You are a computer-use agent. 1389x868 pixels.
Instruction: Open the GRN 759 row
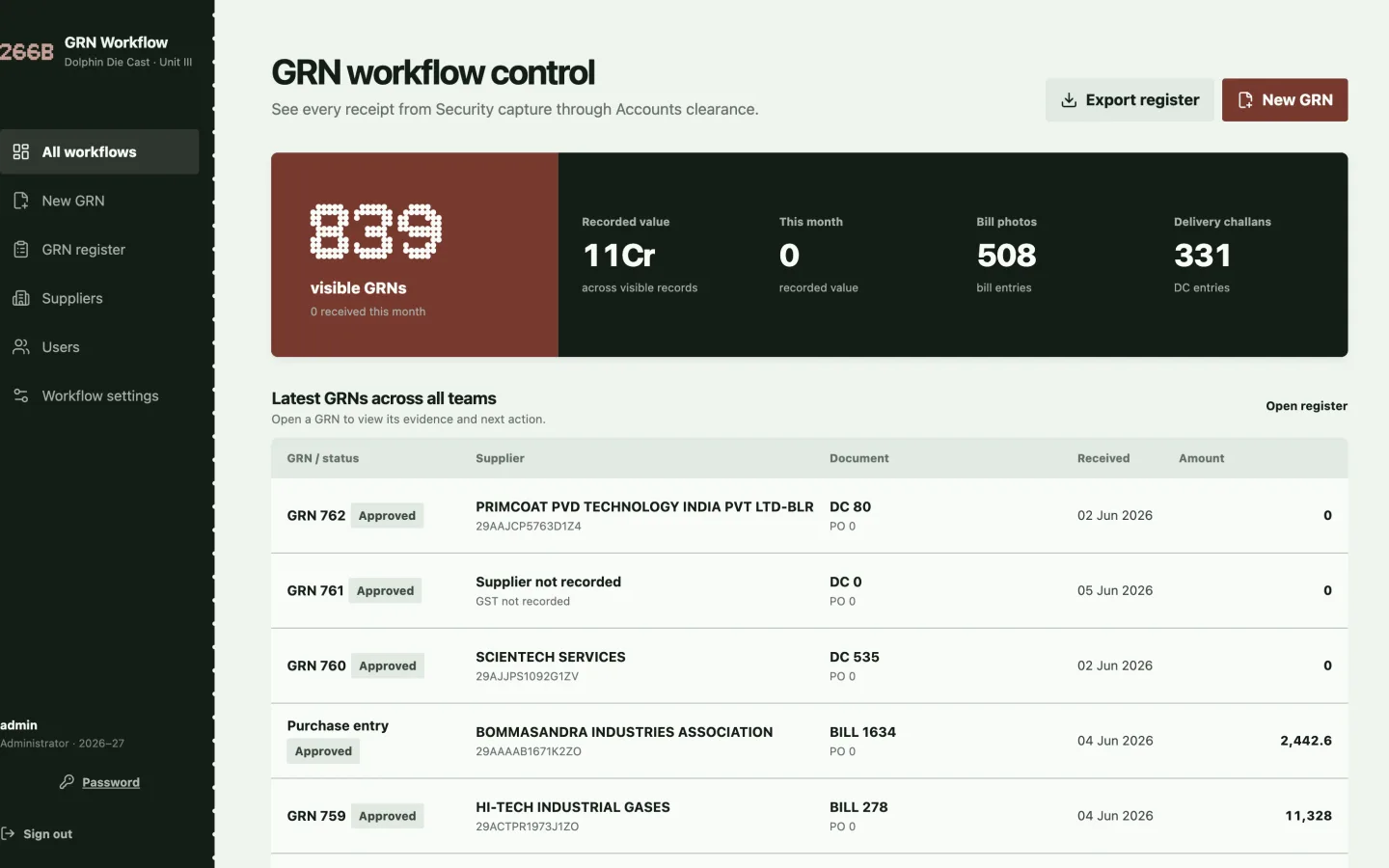coord(809,816)
